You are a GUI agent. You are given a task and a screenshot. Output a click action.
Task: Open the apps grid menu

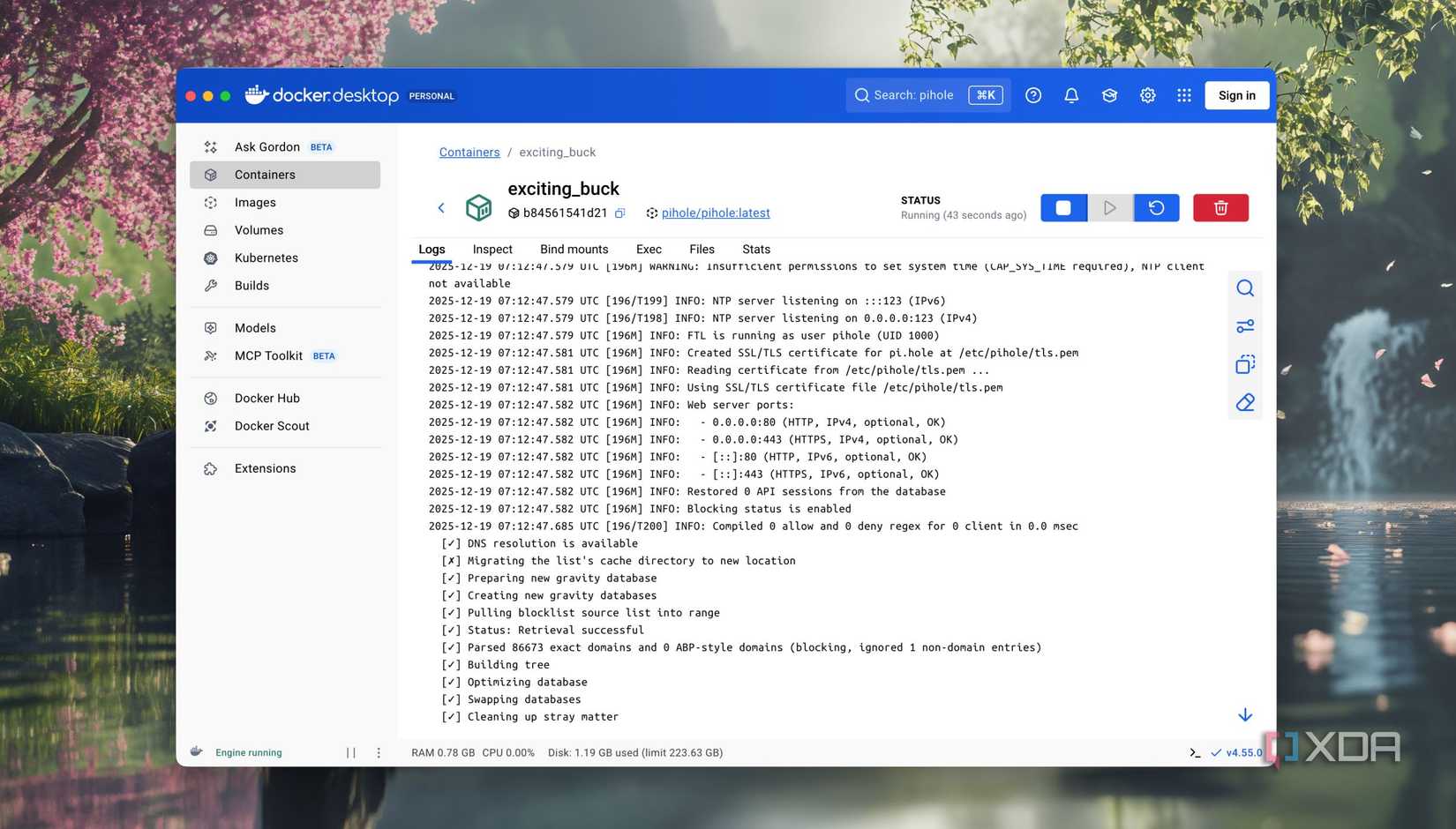point(1184,95)
